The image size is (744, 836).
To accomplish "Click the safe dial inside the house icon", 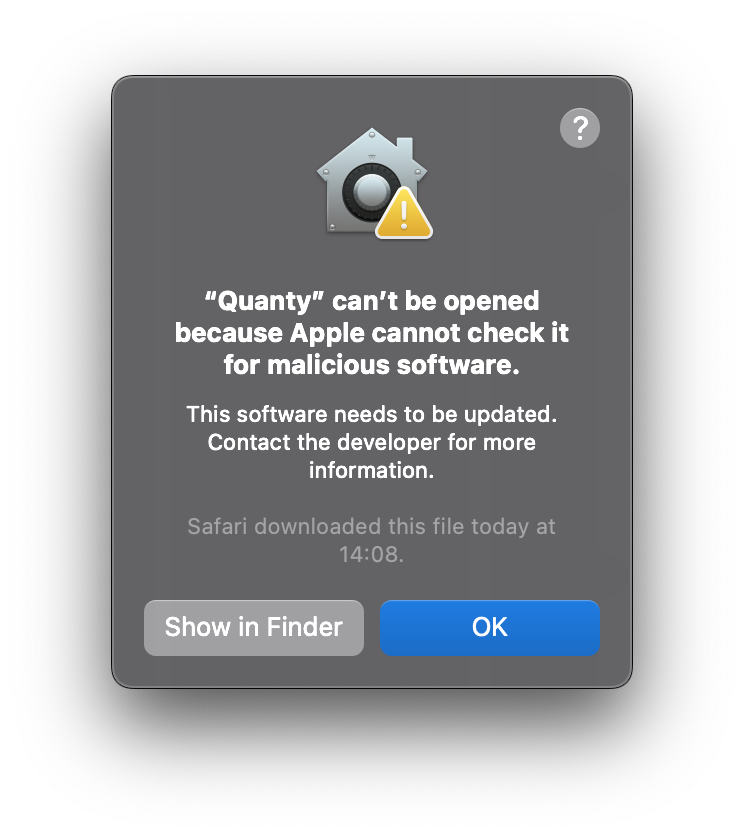I will (x=371, y=192).
